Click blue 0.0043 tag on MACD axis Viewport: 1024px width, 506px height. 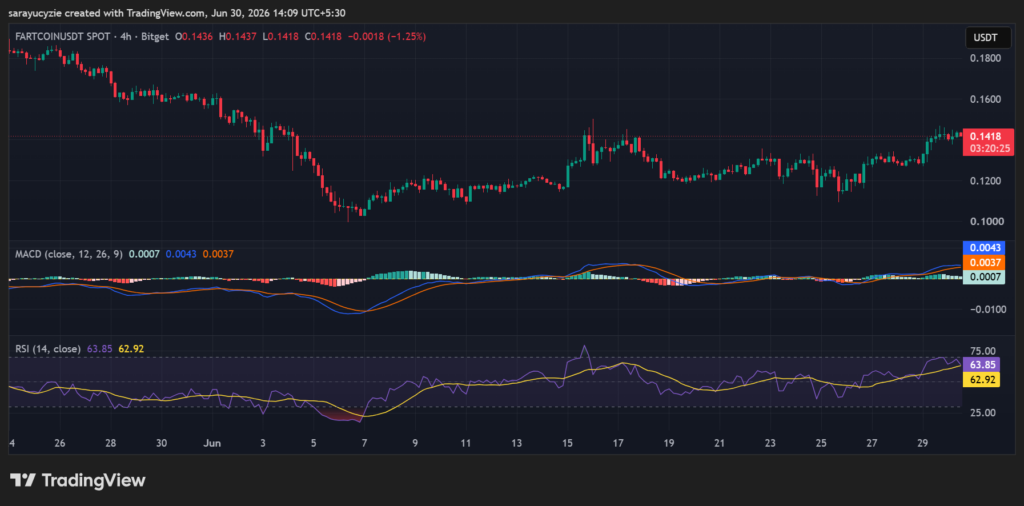984,248
